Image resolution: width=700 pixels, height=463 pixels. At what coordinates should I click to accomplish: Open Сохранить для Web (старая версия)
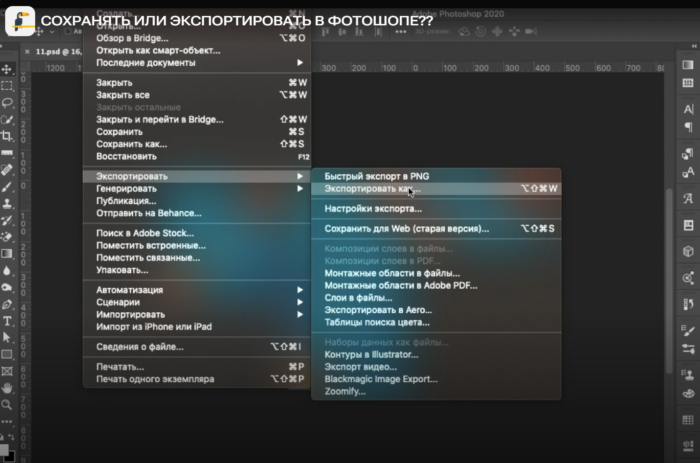pyautogui.click(x=436, y=229)
